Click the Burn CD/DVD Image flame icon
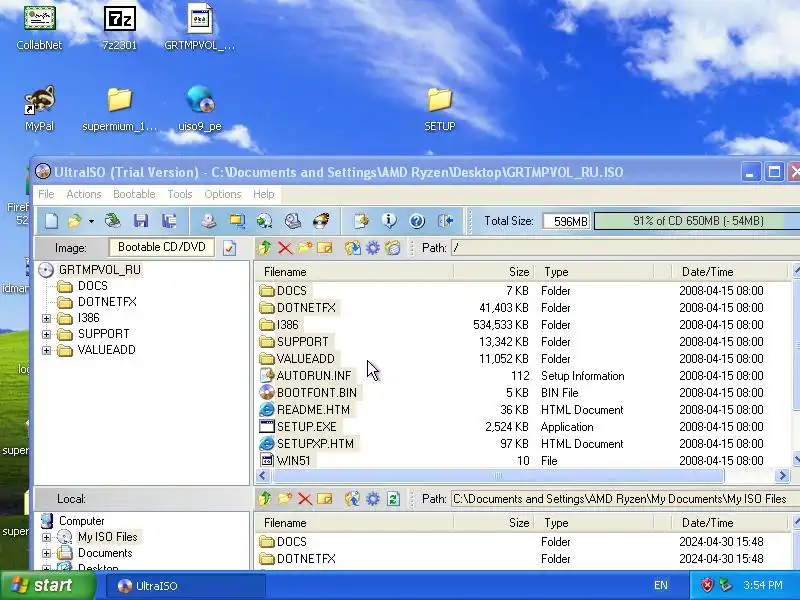This screenshot has height=600, width=800. click(x=321, y=221)
